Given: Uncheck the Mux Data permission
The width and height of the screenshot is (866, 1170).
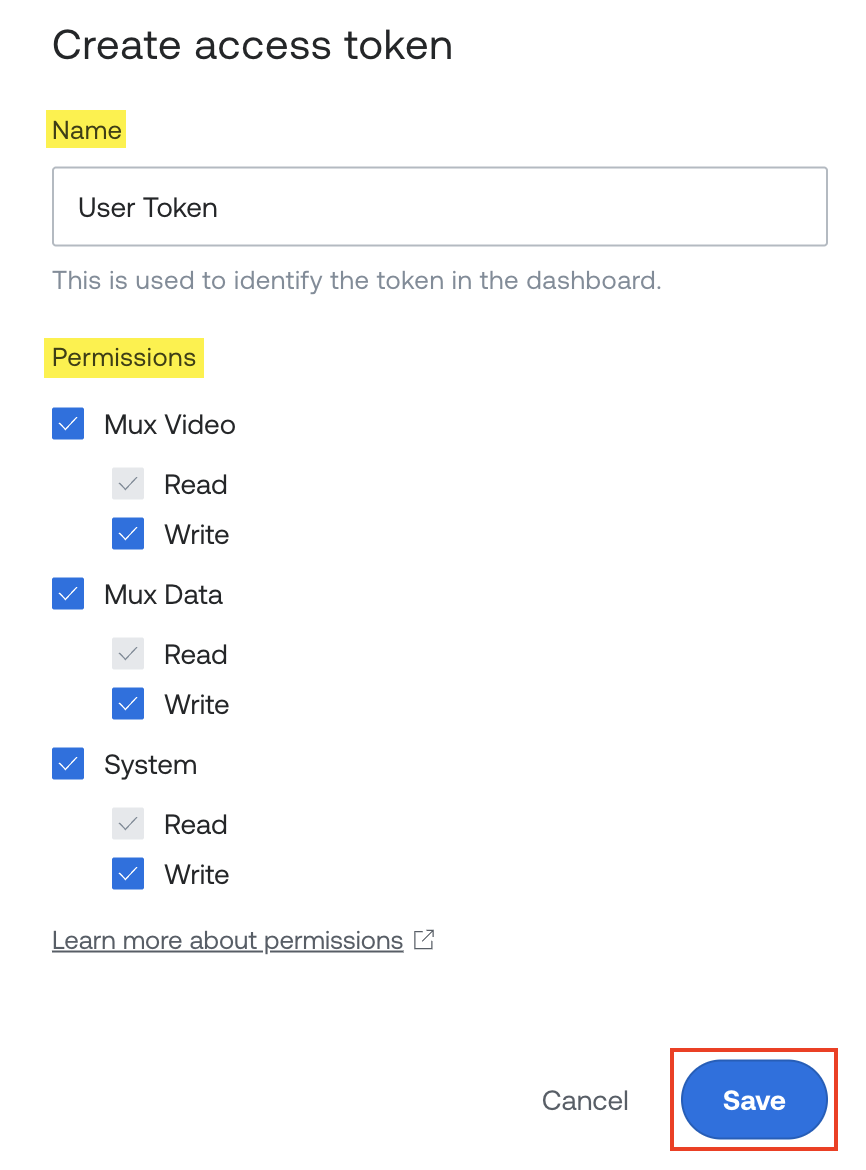Looking at the screenshot, I should tap(67, 593).
